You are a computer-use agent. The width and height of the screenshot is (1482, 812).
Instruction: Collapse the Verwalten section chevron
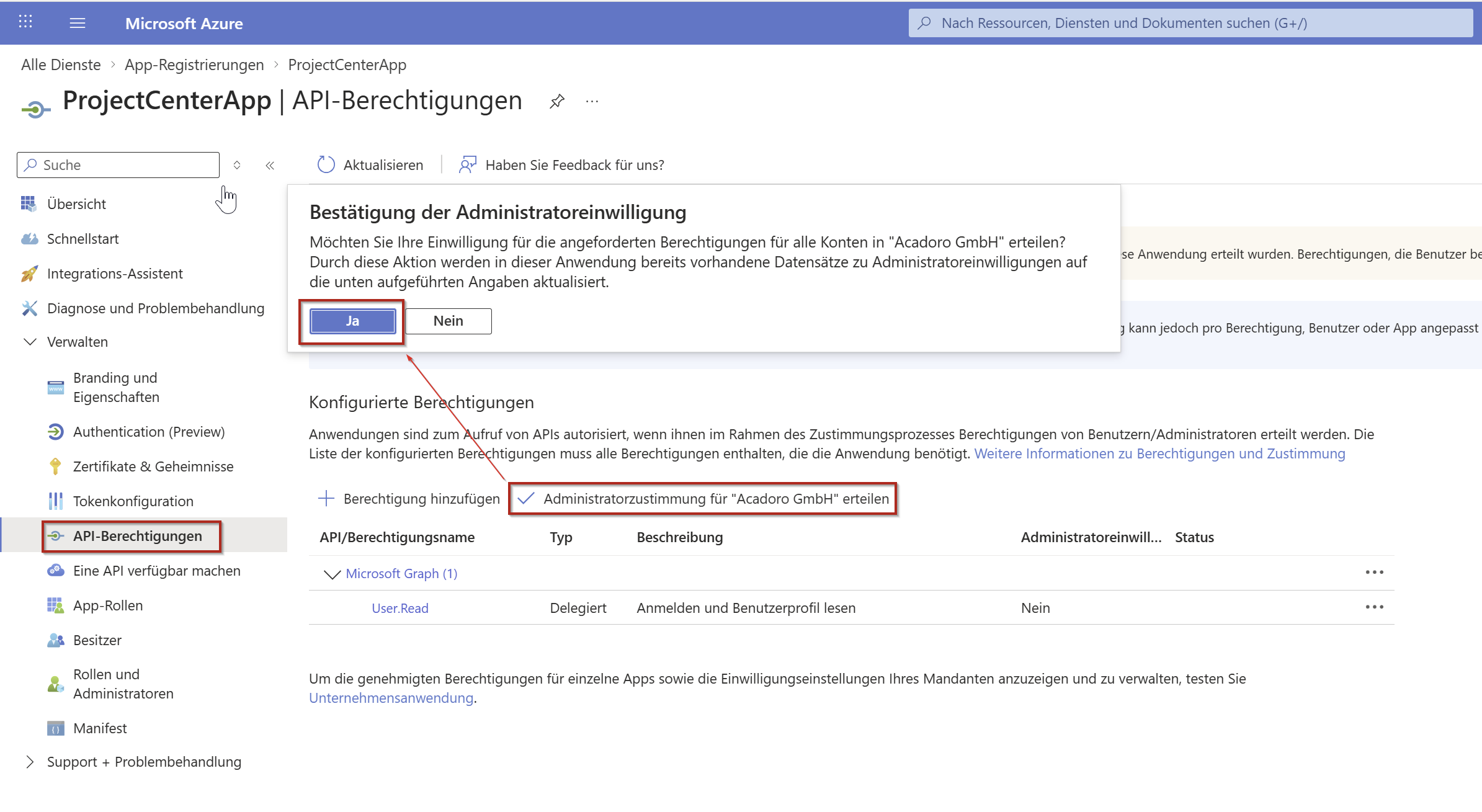30,342
